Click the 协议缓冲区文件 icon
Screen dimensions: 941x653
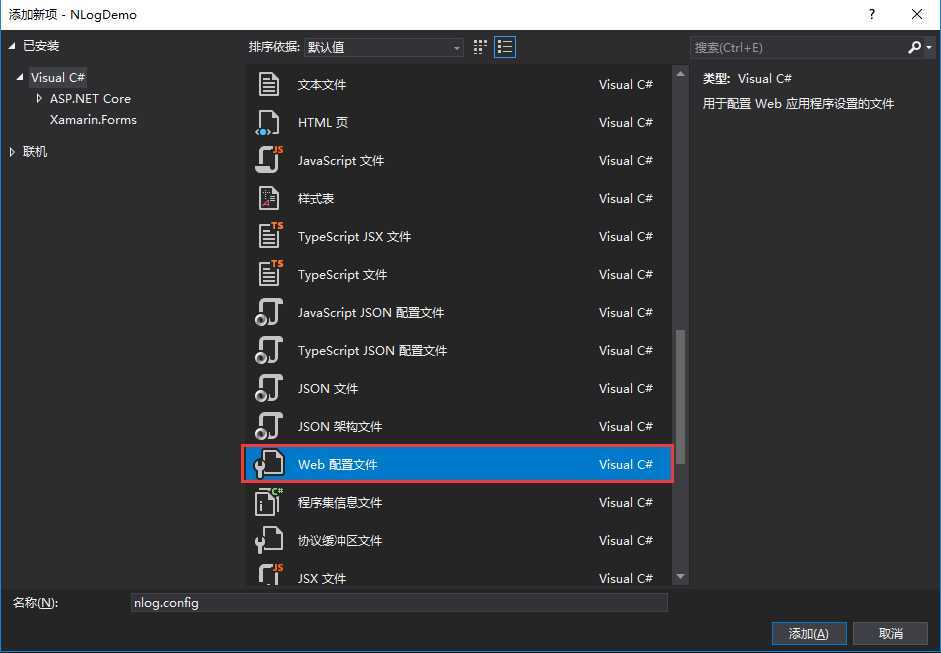268,540
